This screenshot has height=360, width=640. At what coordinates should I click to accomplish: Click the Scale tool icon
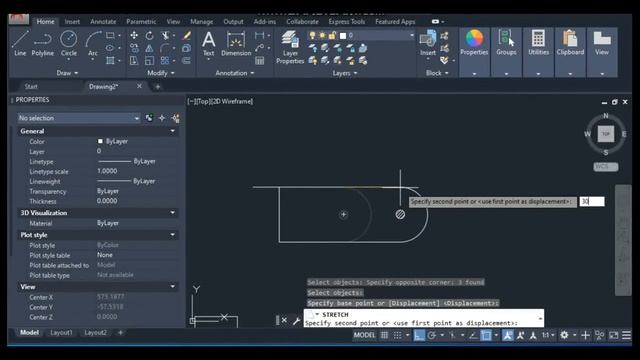pyautogui.click(x=149, y=61)
